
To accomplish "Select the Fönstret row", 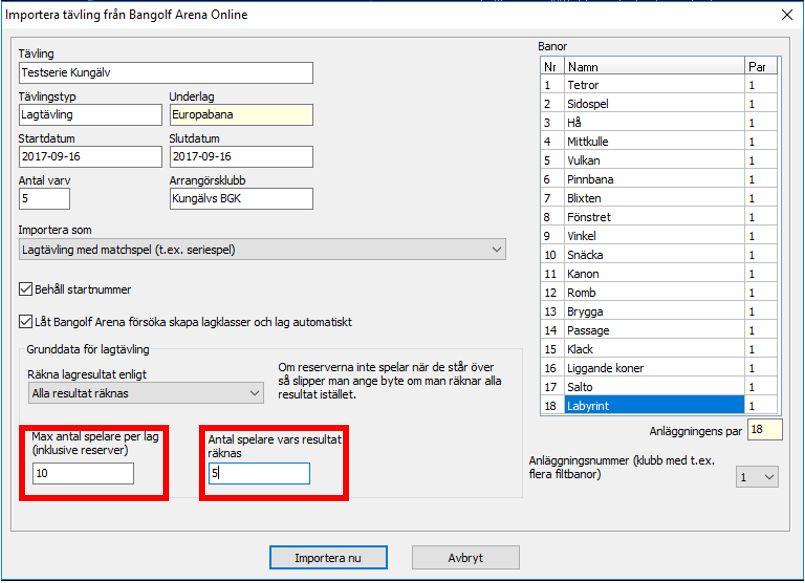I will [659, 218].
